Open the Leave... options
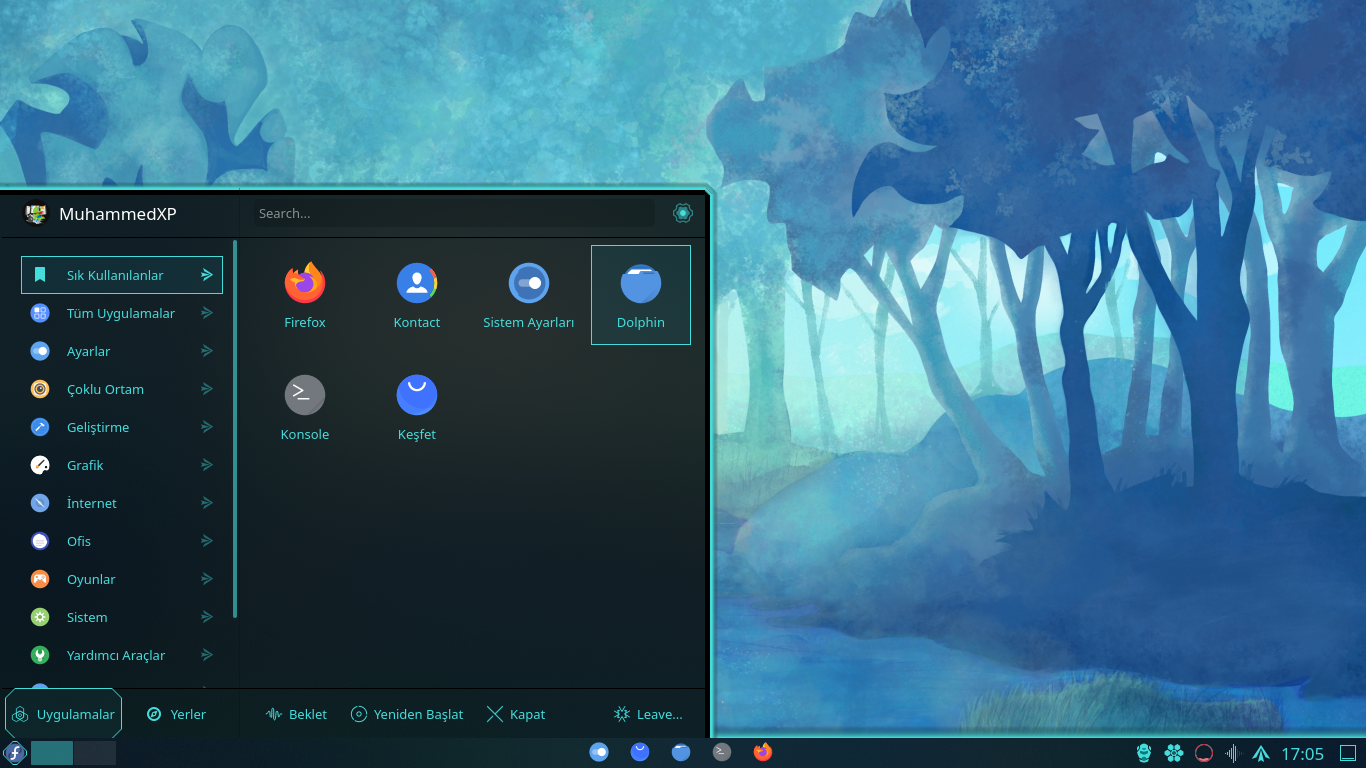1366x768 pixels. point(648,714)
